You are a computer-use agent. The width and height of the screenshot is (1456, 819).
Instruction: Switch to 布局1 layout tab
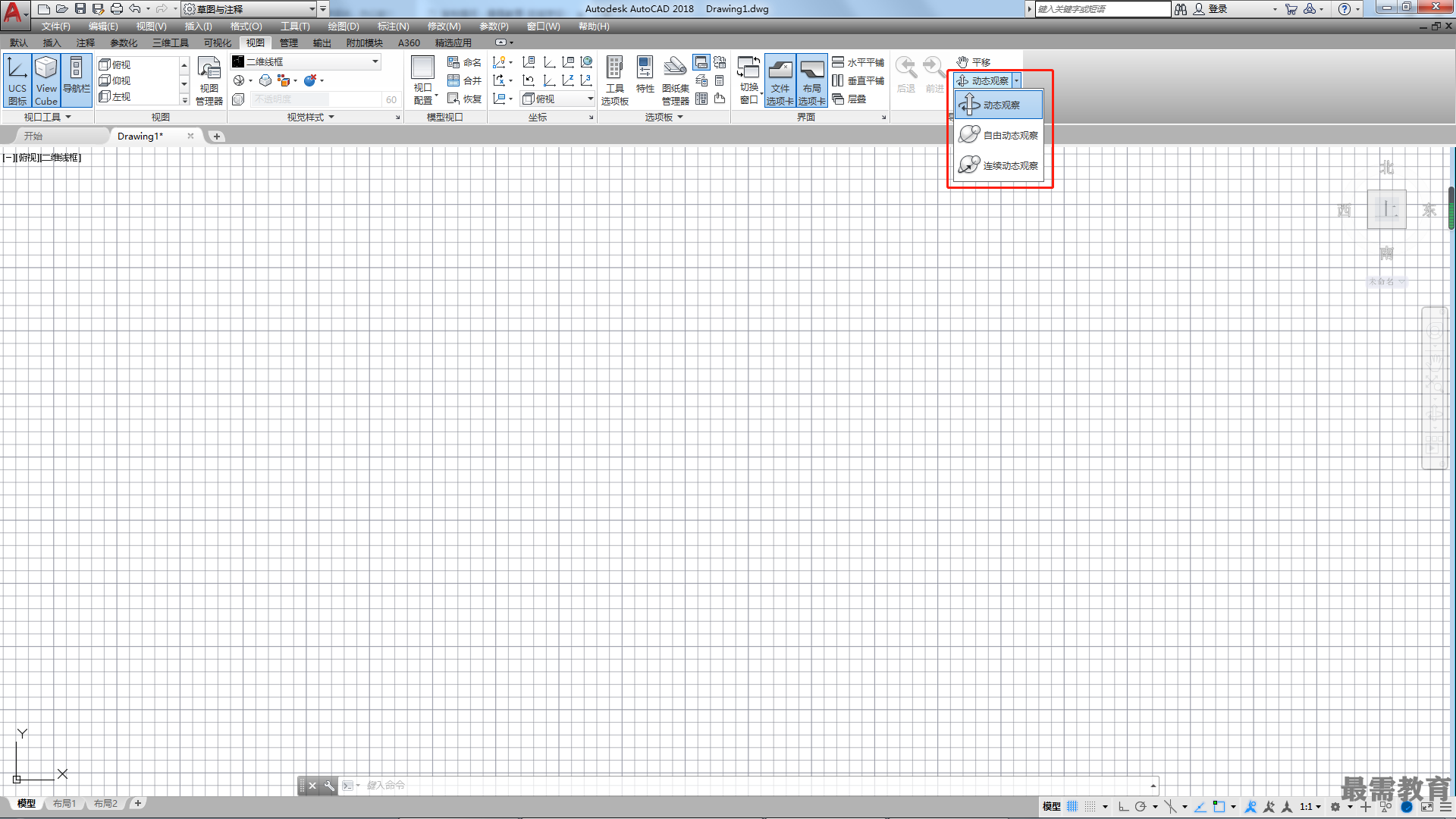coord(64,803)
